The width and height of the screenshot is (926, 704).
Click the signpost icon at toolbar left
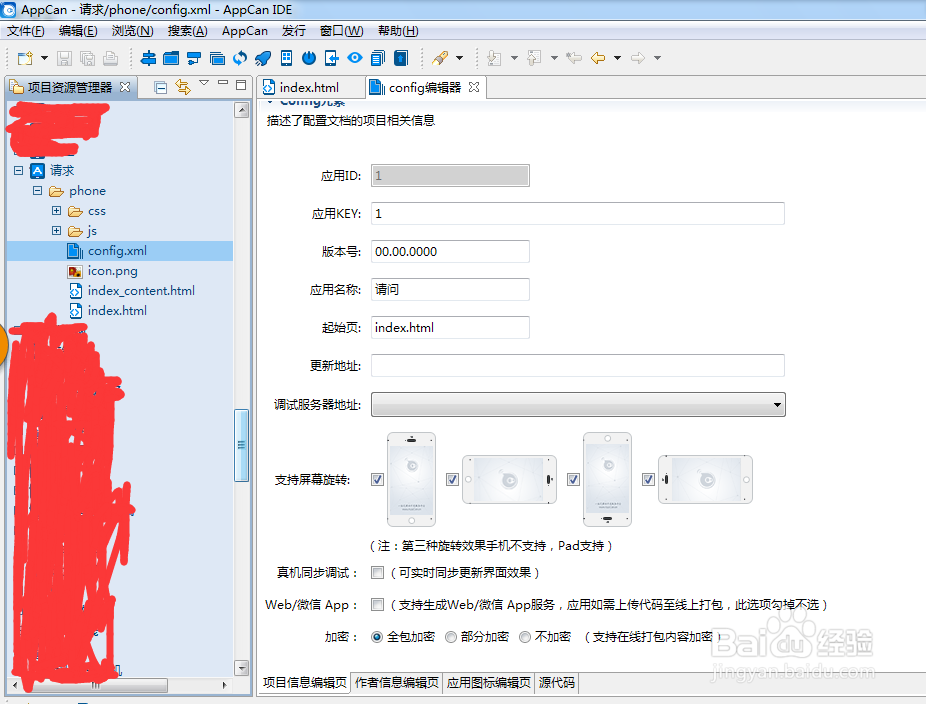[x=148, y=58]
